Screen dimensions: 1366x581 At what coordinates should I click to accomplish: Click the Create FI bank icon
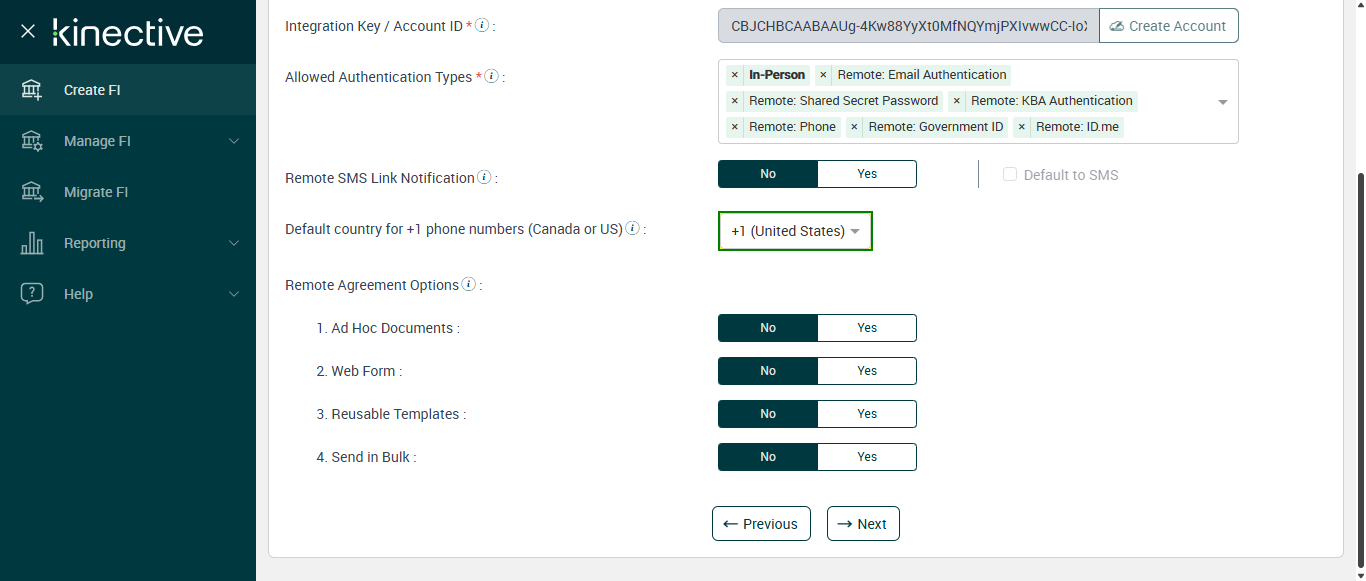click(32, 90)
